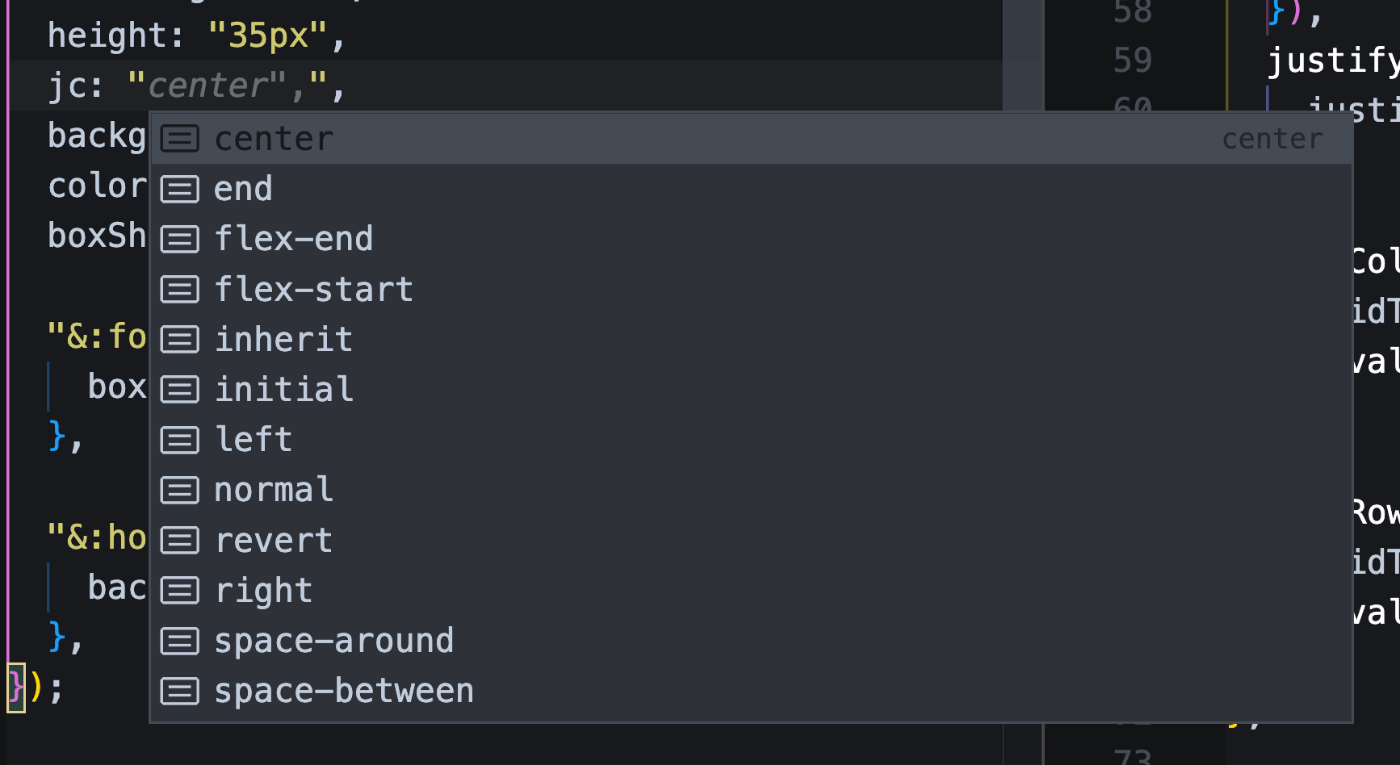Image resolution: width=1400 pixels, height=765 pixels.
Task: Choose the space-around suggestion
Action: 751,640
